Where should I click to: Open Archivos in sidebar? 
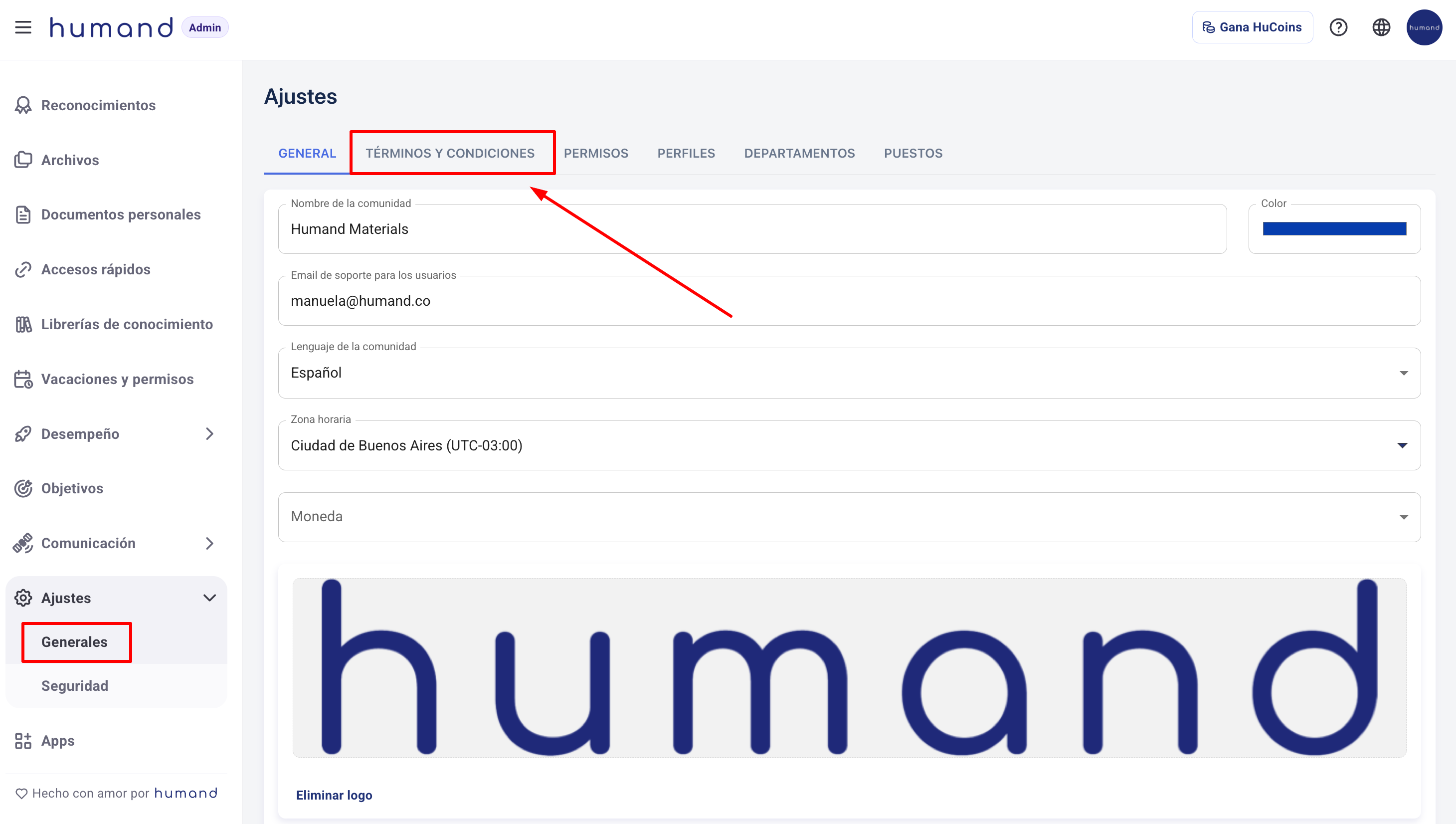tap(70, 160)
